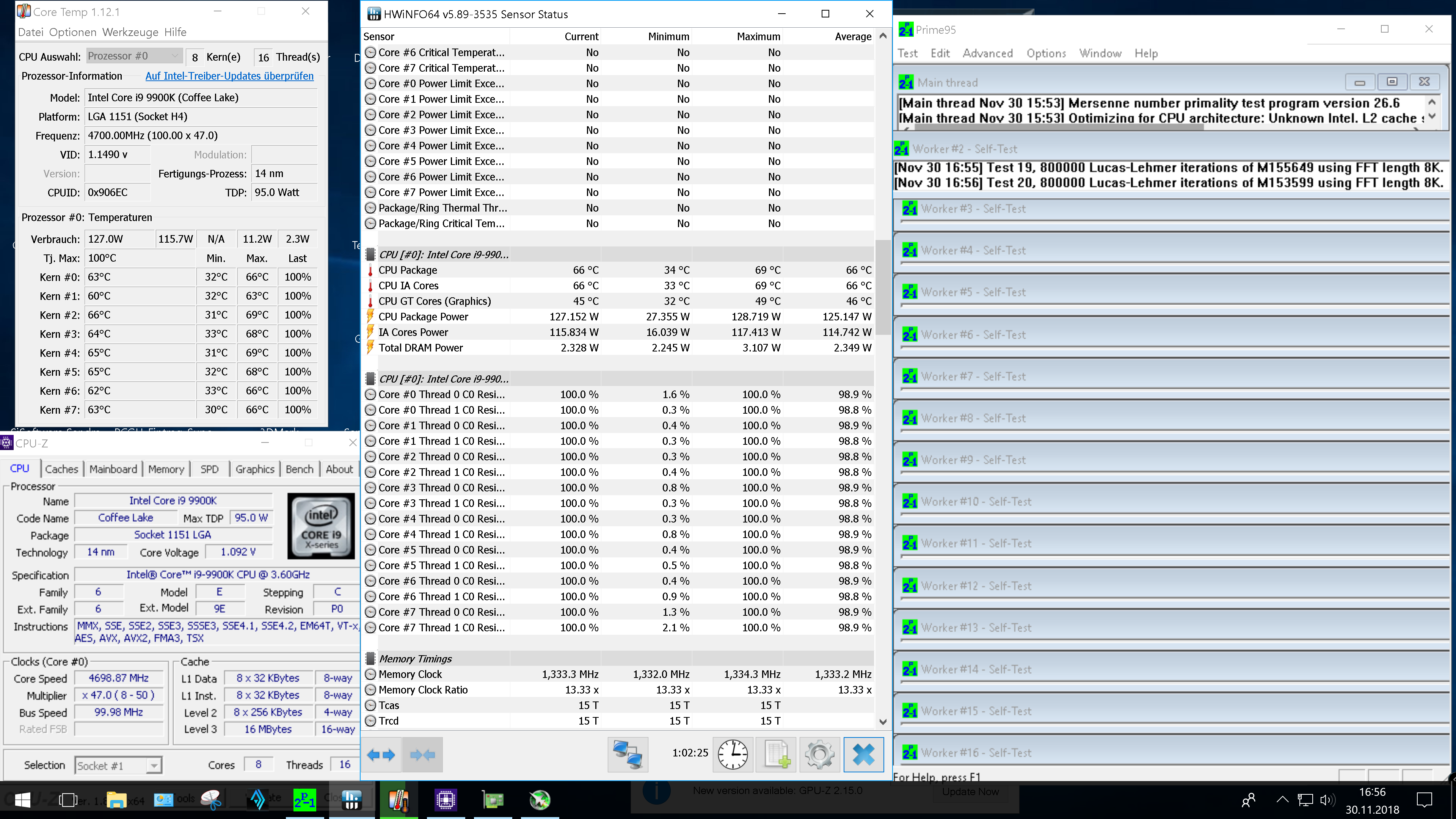This screenshot has height=819, width=1456.
Task: Open the network computers icon in HWiNFO
Action: [x=628, y=755]
